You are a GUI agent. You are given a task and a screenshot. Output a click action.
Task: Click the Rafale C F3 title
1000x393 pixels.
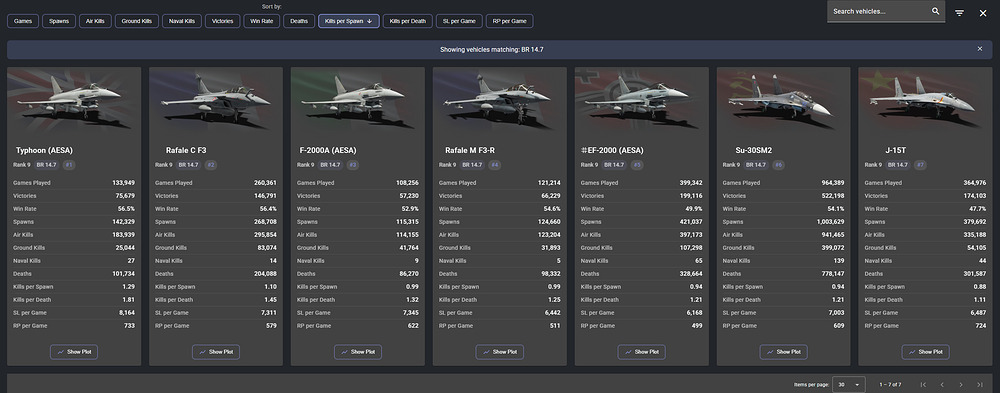point(186,151)
